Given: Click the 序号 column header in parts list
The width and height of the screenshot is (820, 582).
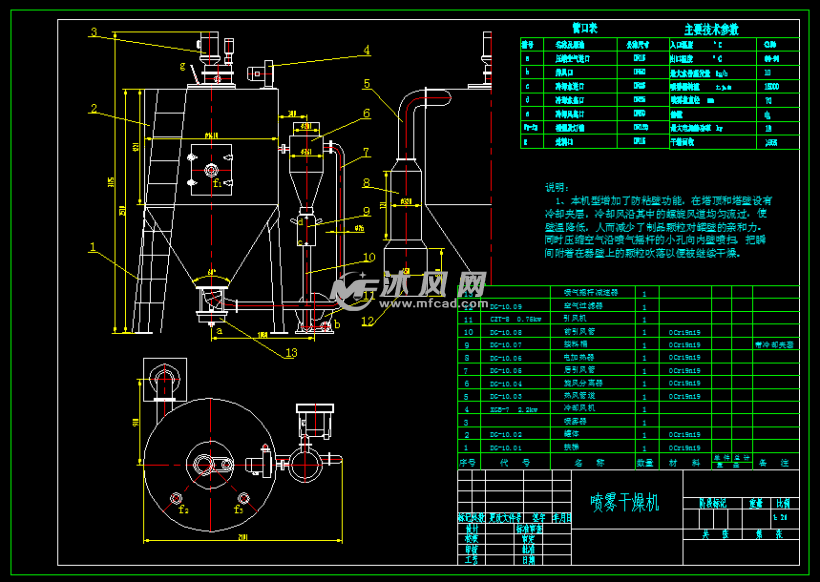Looking at the screenshot, I should point(467,463).
